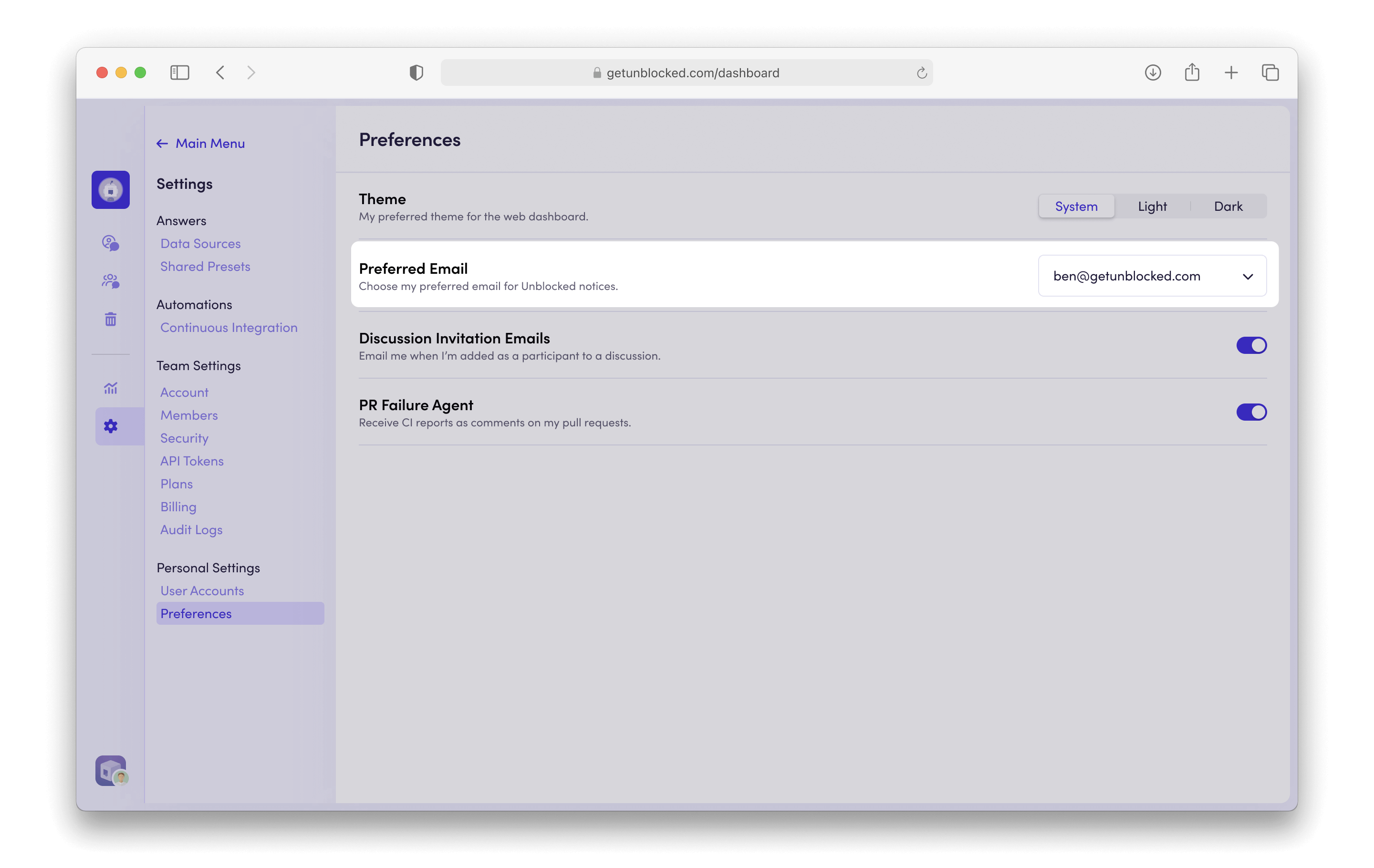Image resolution: width=1374 pixels, height=868 pixels.
Task: Go to User Accounts settings
Action: coord(202,591)
